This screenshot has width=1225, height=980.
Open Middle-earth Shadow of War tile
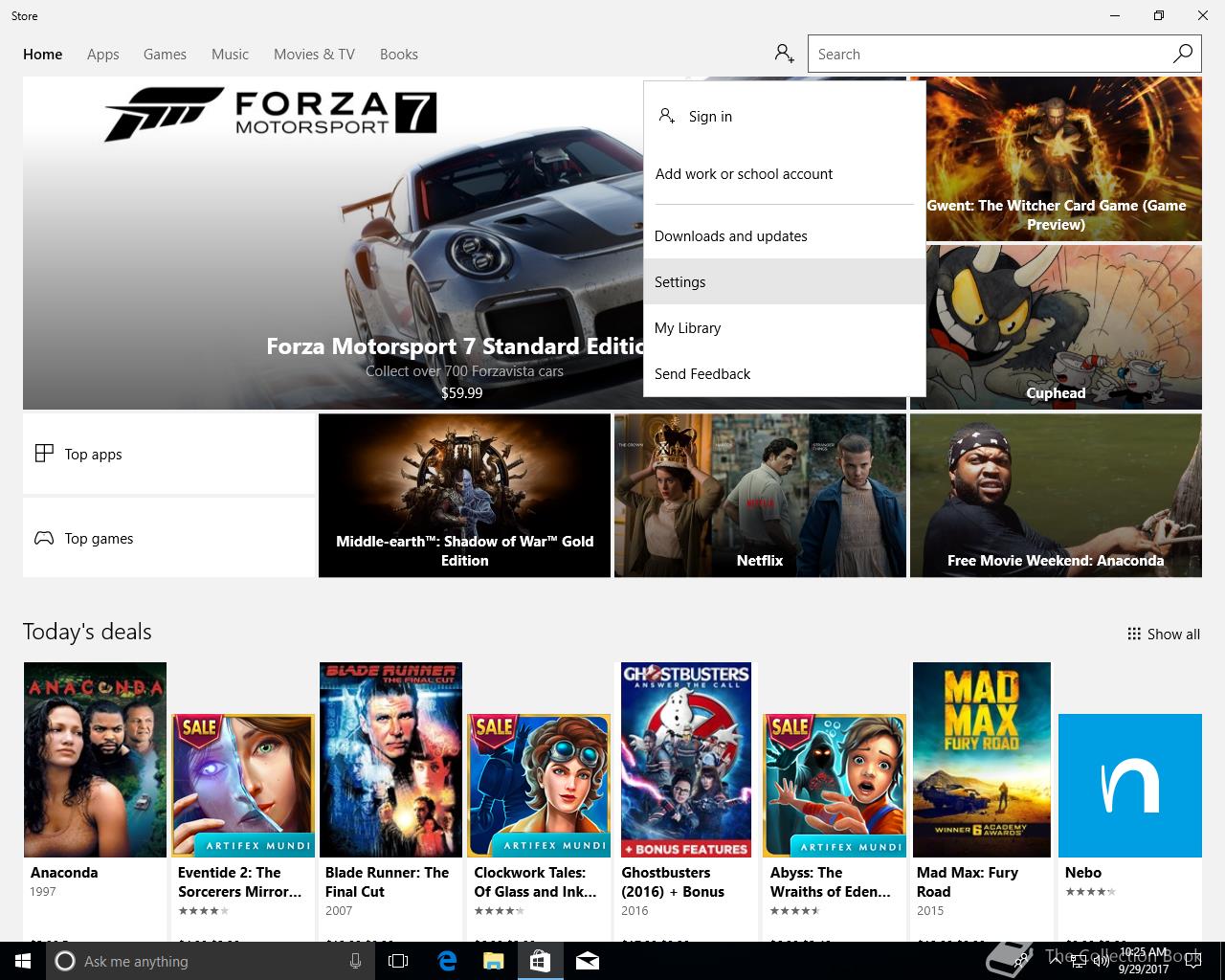(464, 496)
